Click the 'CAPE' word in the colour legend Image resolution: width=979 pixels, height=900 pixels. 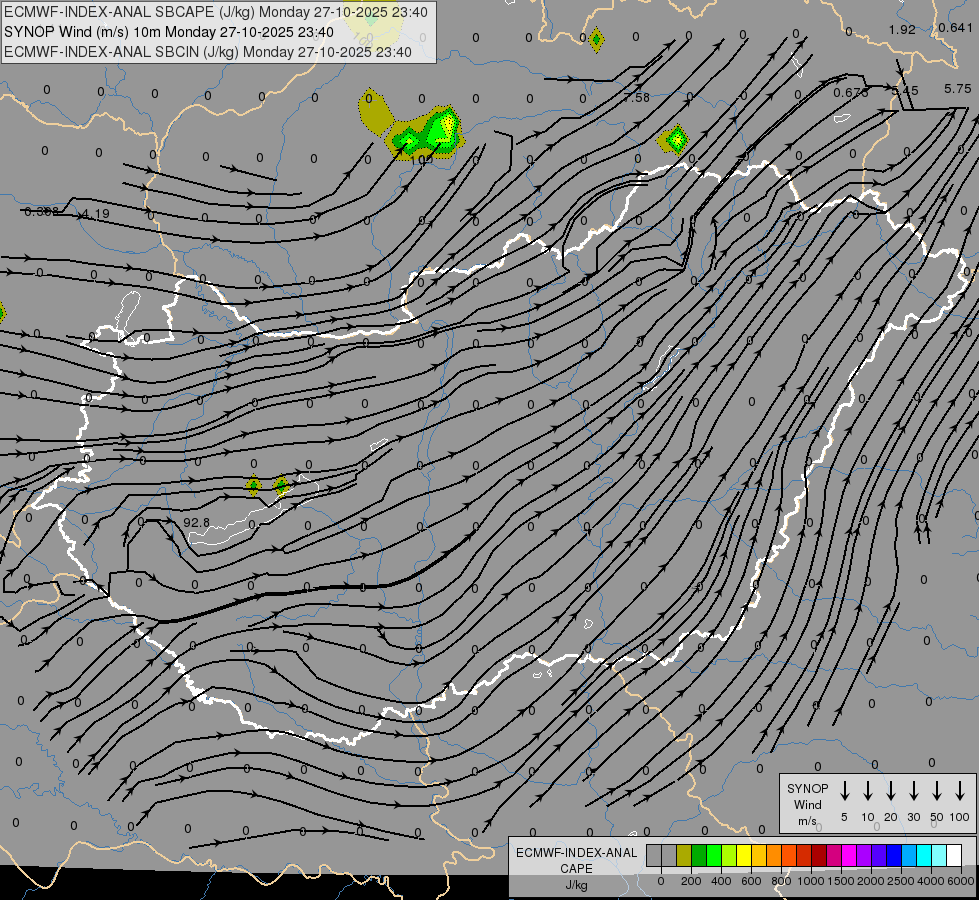pos(576,869)
